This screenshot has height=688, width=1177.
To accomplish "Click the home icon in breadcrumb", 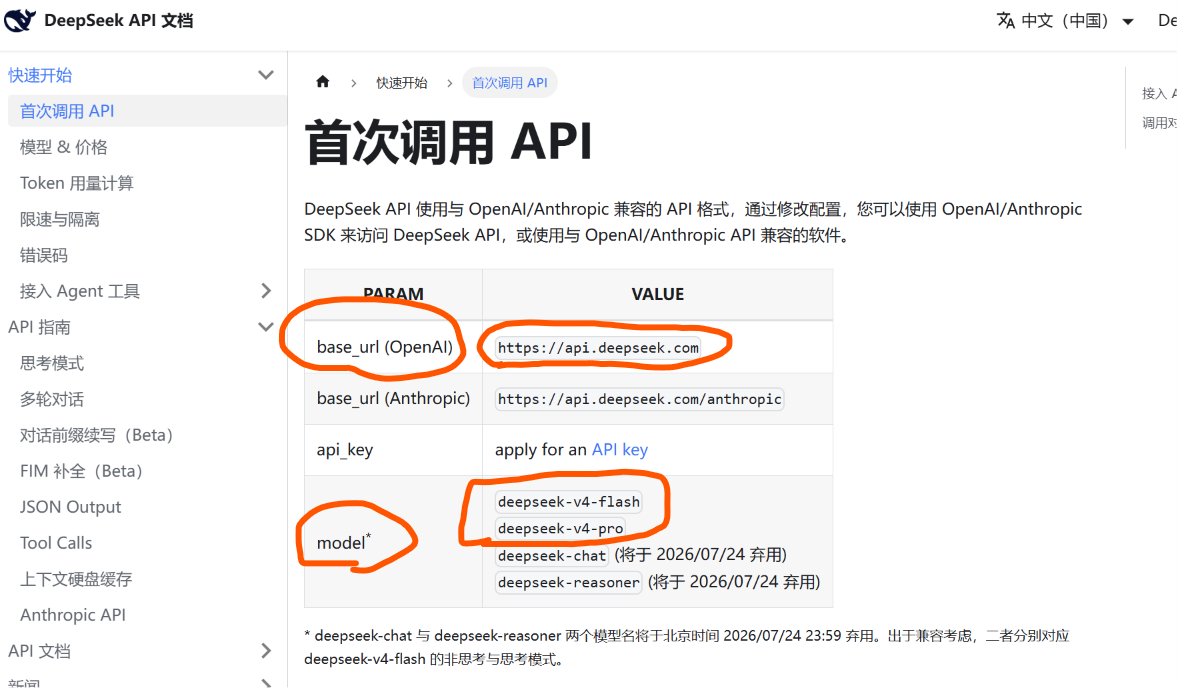I will pos(323,82).
